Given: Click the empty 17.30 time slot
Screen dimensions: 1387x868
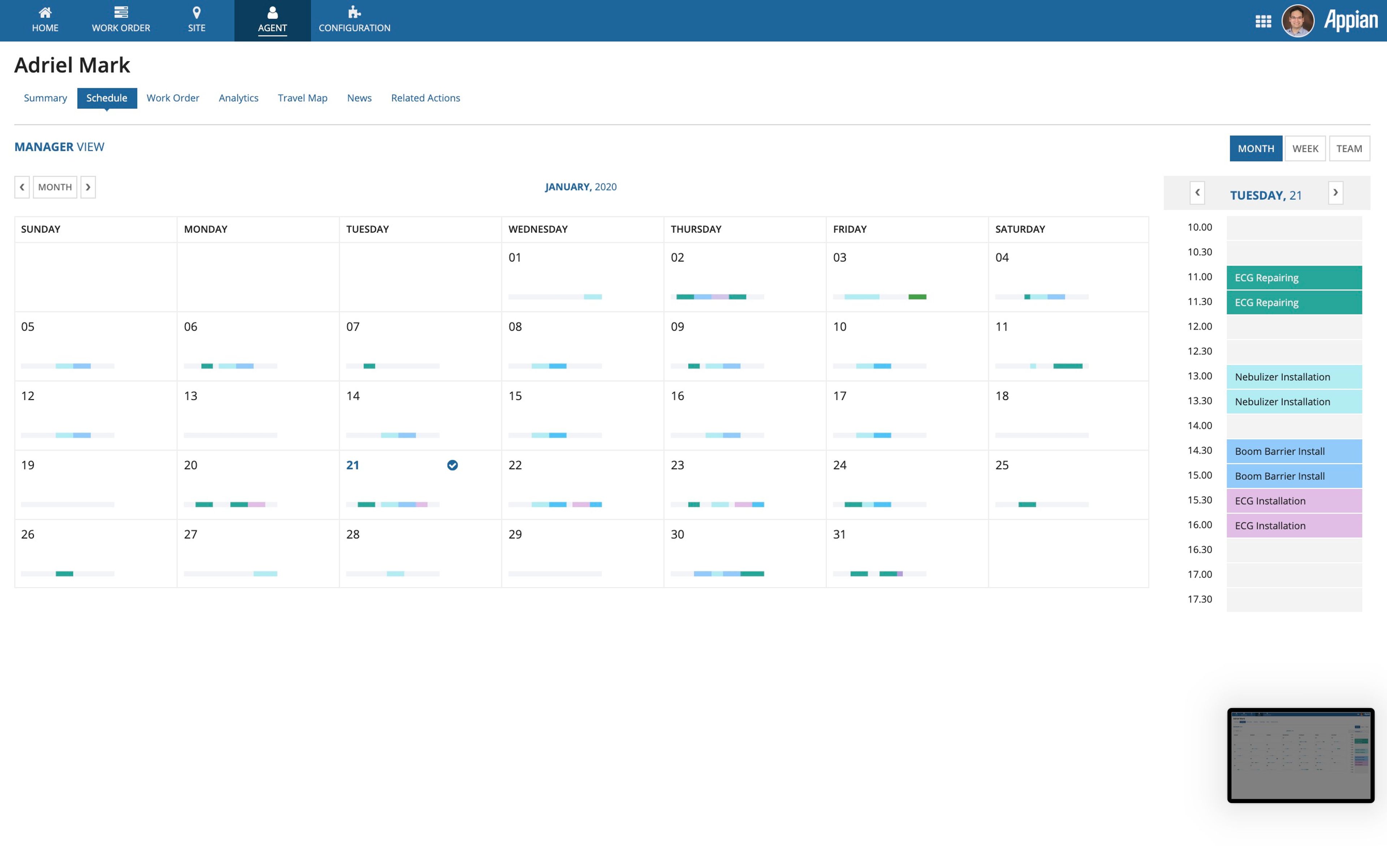Looking at the screenshot, I should [1294, 600].
